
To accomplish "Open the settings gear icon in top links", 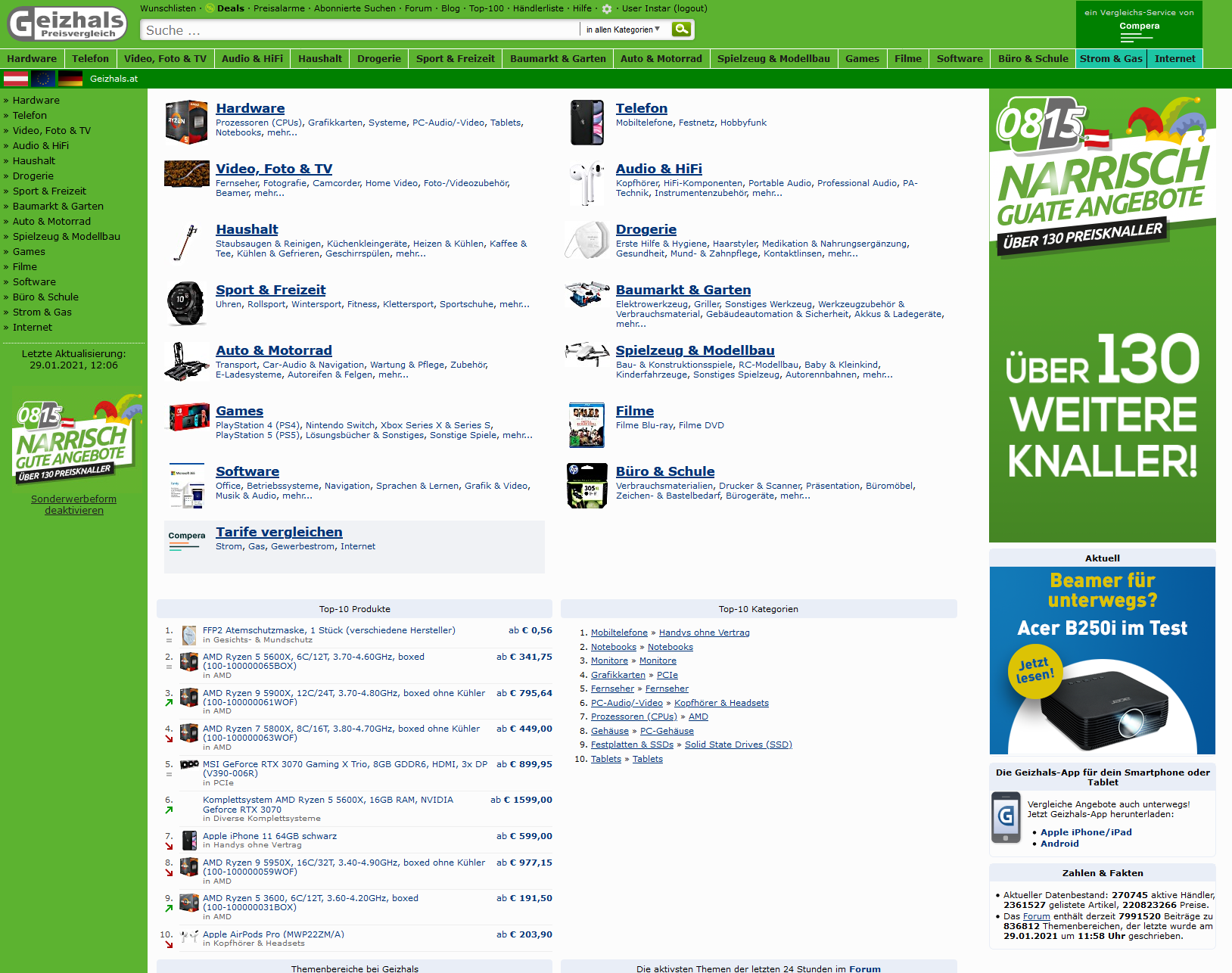I will (607, 9).
